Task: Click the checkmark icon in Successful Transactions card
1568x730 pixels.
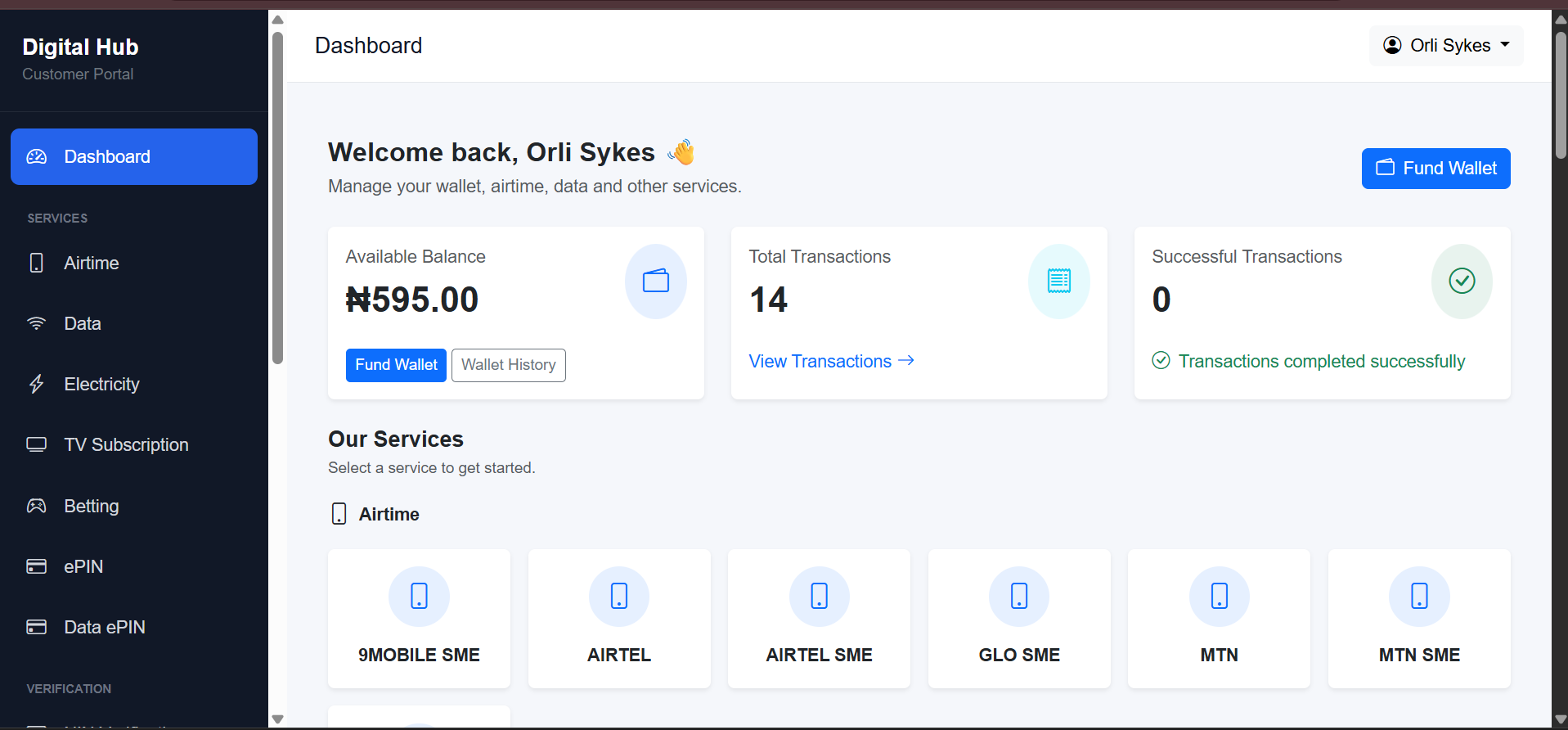Action: click(x=1462, y=282)
